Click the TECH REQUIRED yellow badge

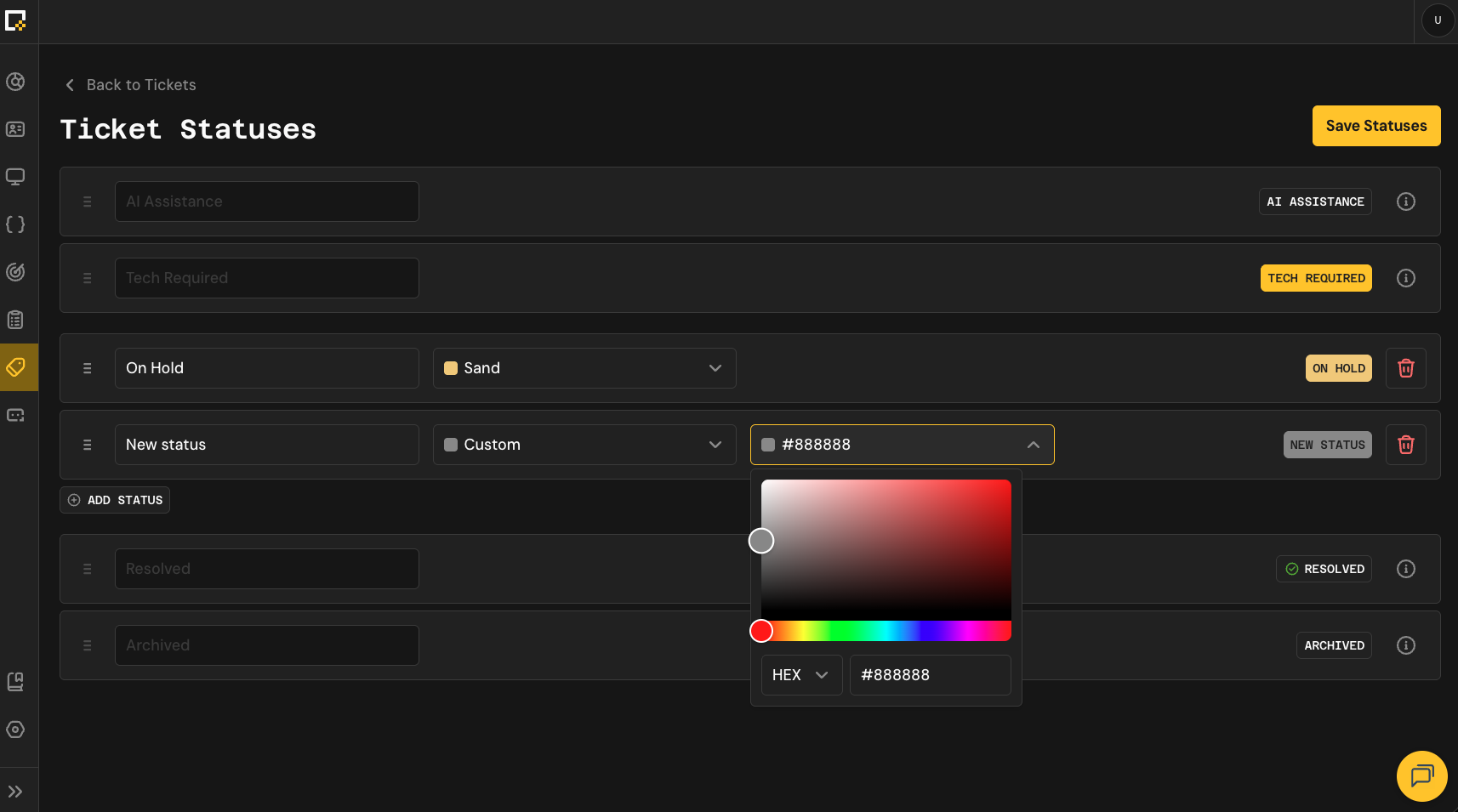(x=1316, y=278)
